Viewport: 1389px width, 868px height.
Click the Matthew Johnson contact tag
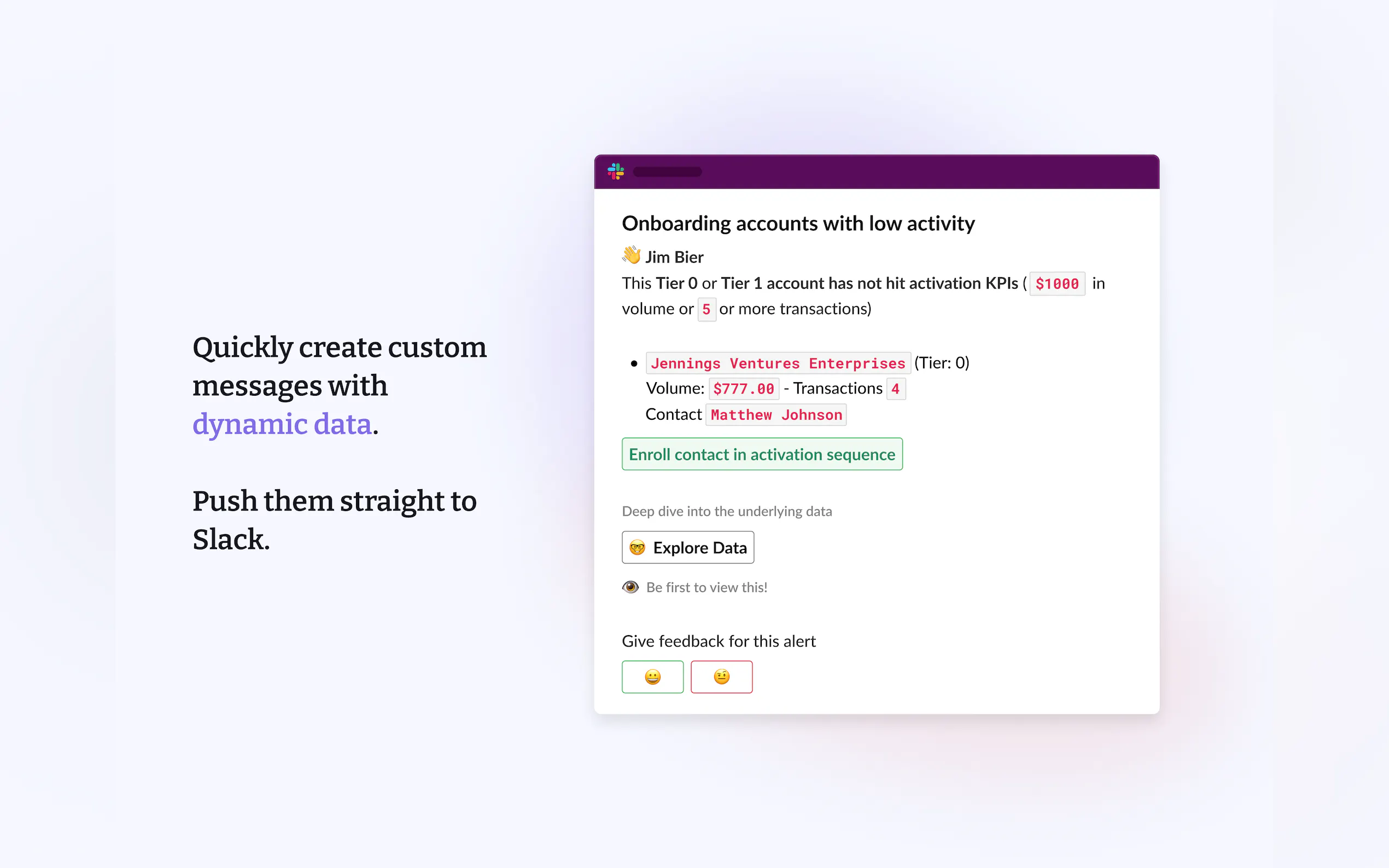click(776, 414)
